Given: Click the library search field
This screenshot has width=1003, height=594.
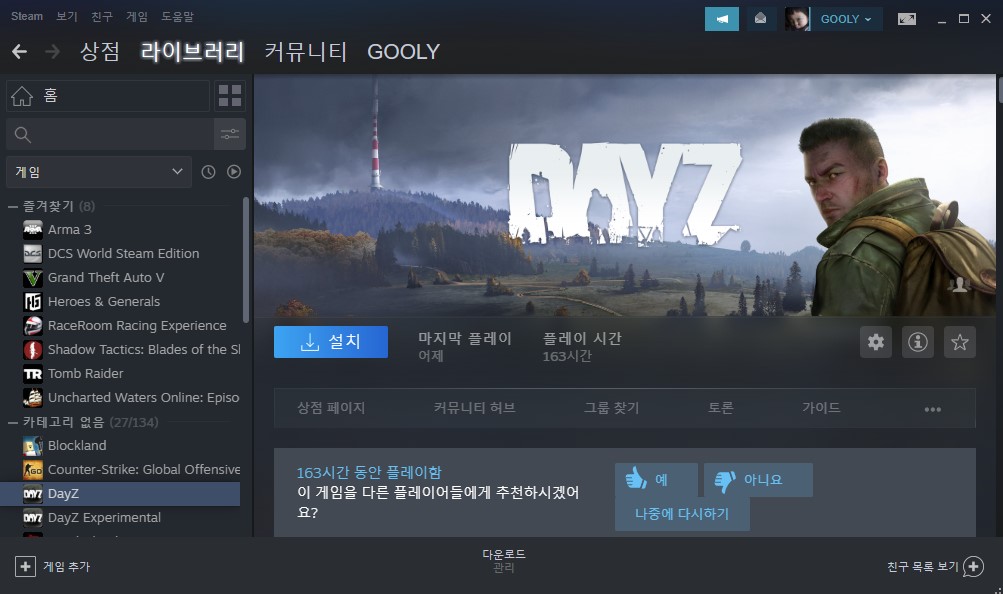Looking at the screenshot, I should [110, 134].
